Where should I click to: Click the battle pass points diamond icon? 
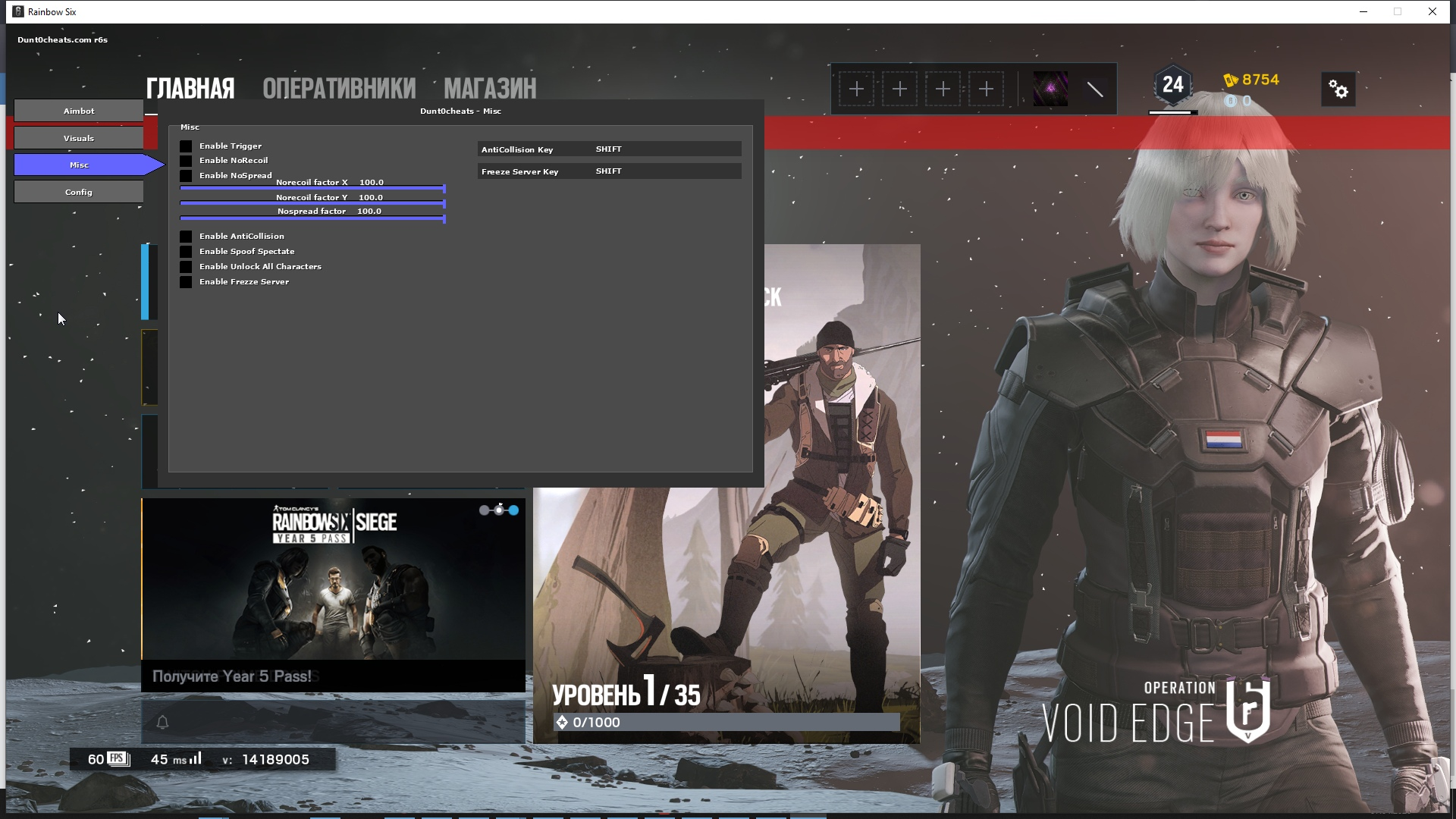pos(562,723)
